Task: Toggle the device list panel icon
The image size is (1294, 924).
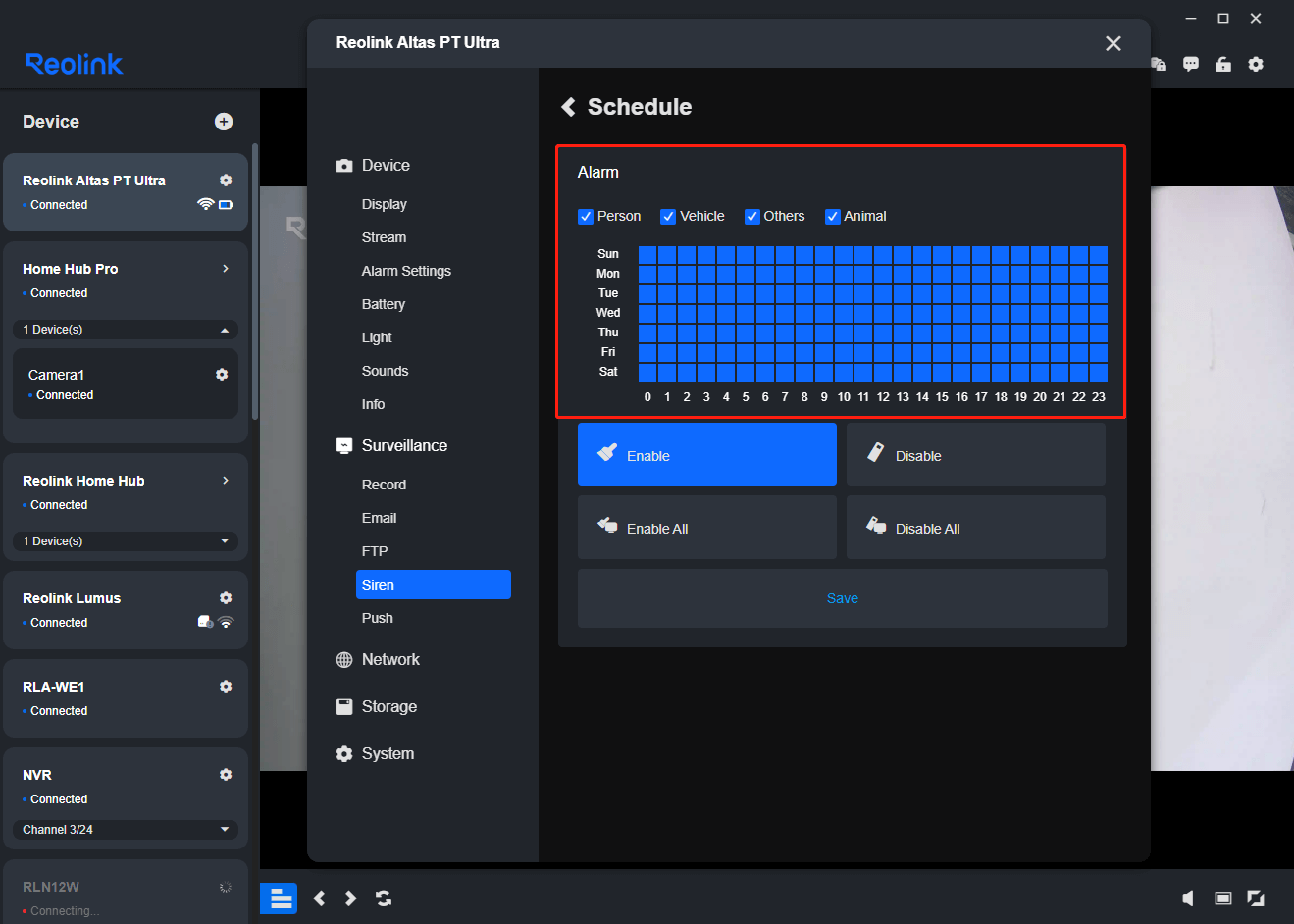Action: 279,898
